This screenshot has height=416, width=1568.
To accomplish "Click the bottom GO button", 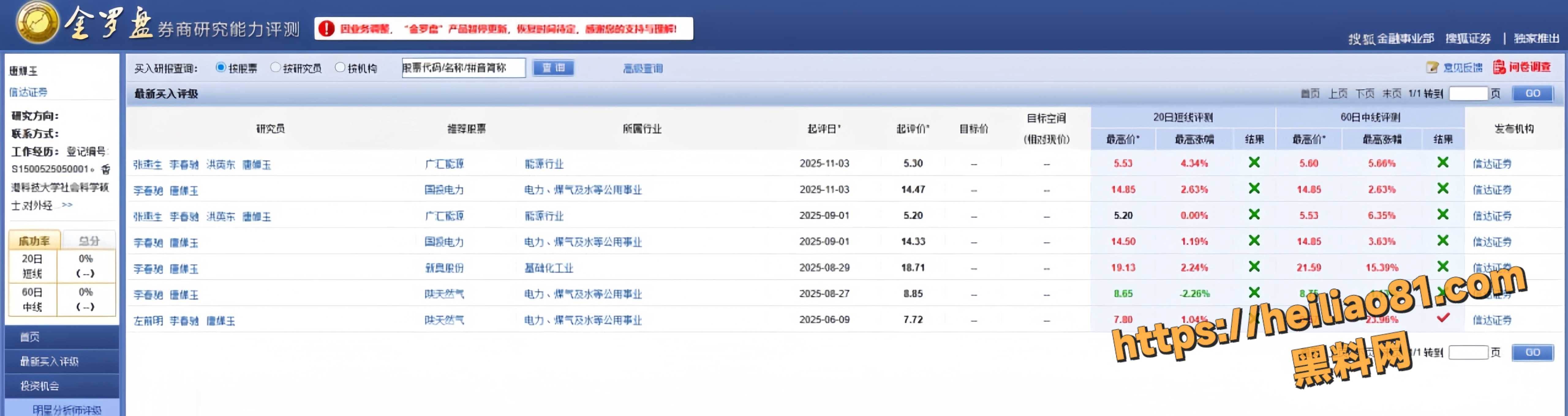I will point(1533,353).
